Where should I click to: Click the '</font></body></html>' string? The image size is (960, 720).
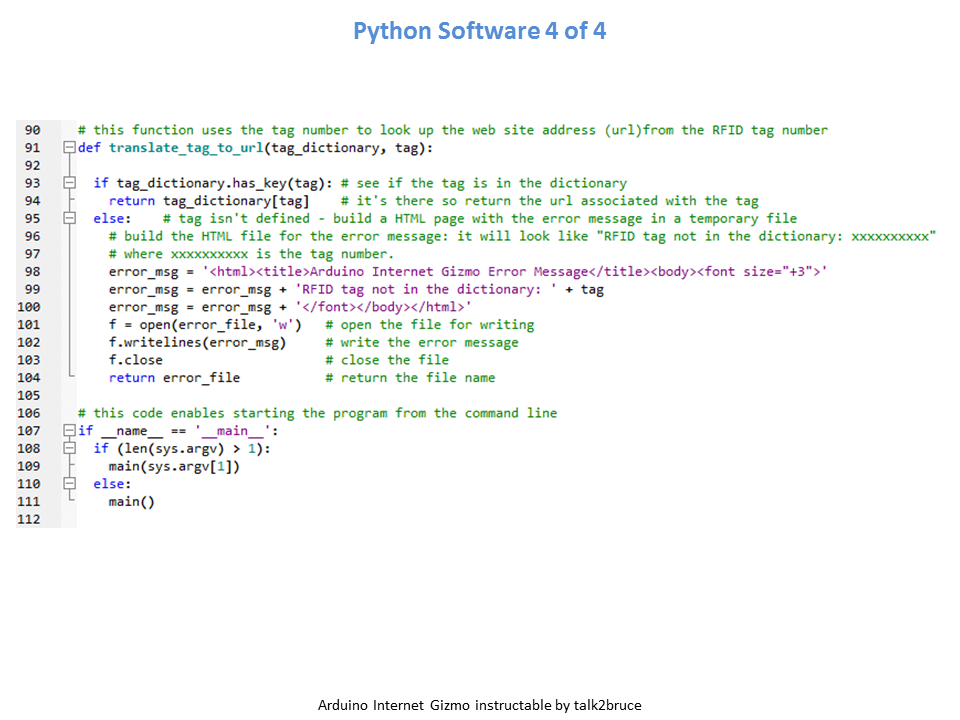click(383, 307)
